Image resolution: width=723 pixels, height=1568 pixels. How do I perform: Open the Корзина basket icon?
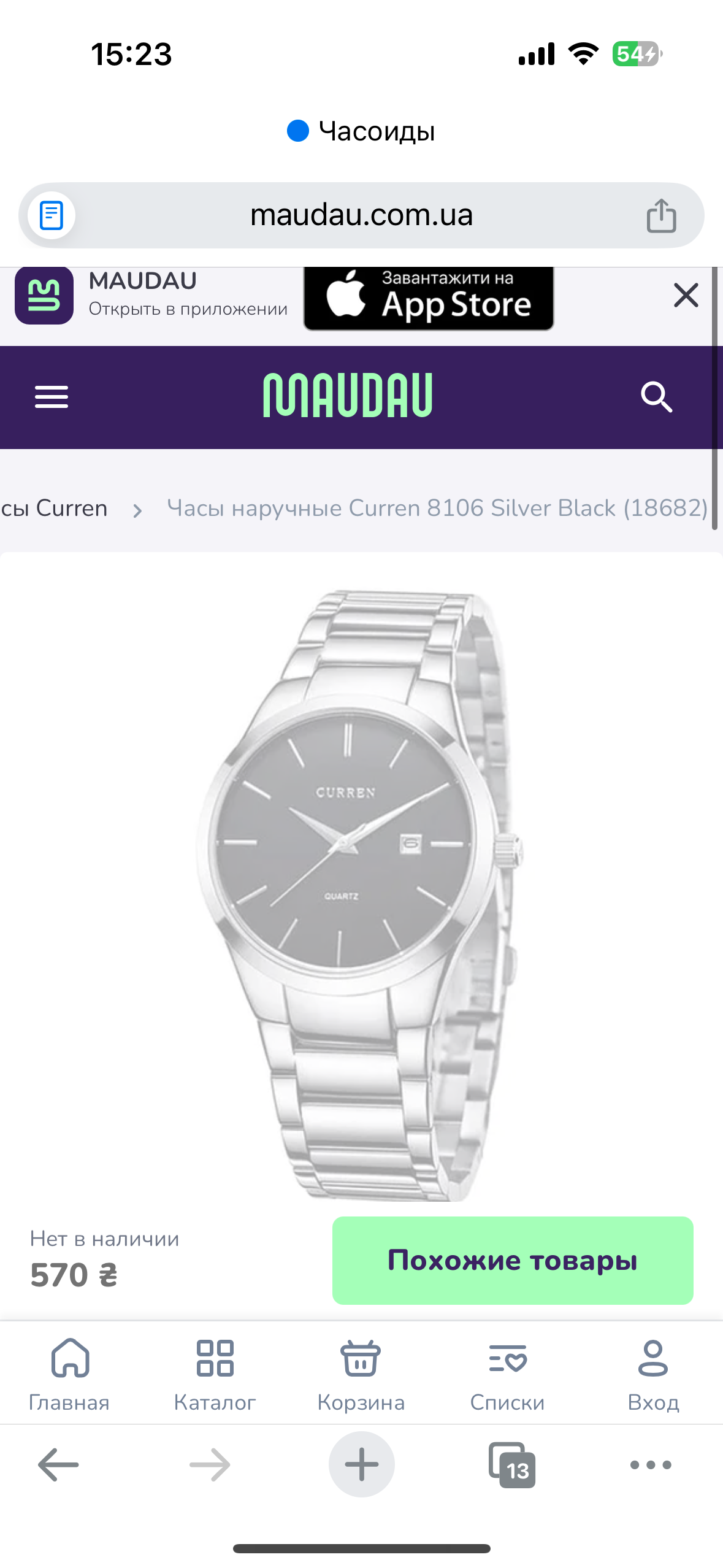361,1358
